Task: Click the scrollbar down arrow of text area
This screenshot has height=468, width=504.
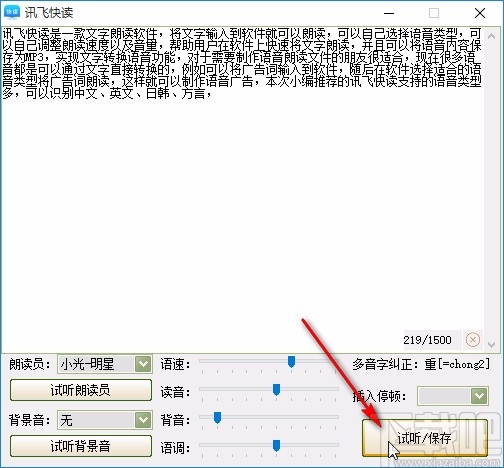Action: point(491,344)
